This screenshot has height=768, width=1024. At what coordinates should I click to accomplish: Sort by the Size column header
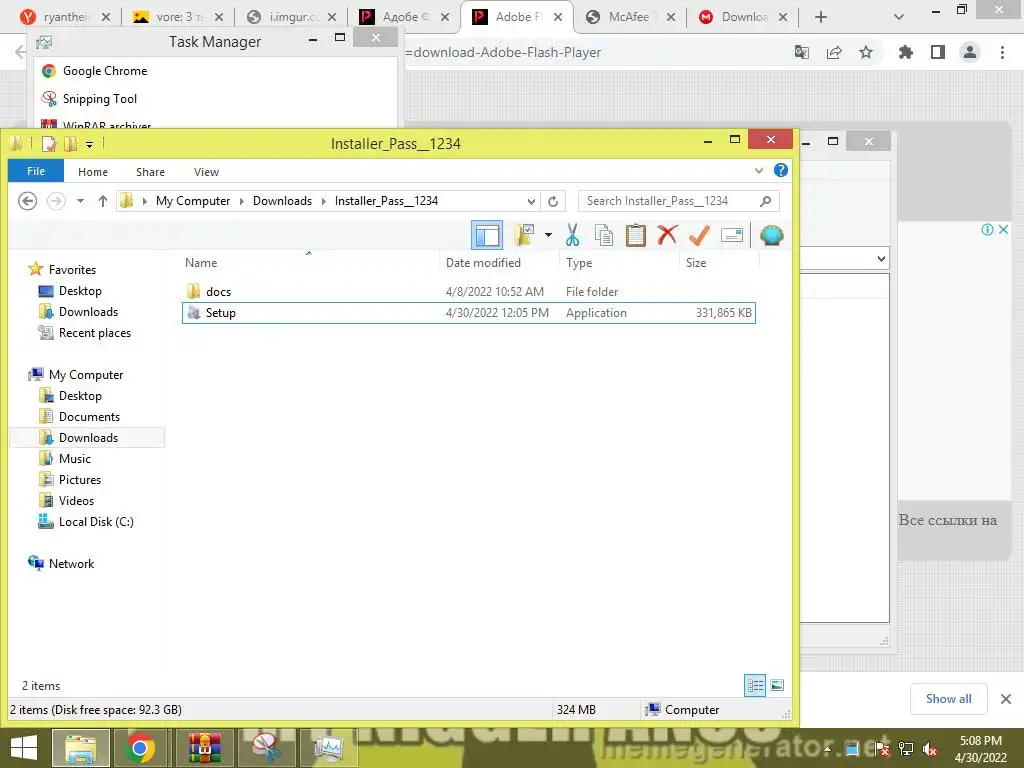pyautogui.click(x=696, y=263)
